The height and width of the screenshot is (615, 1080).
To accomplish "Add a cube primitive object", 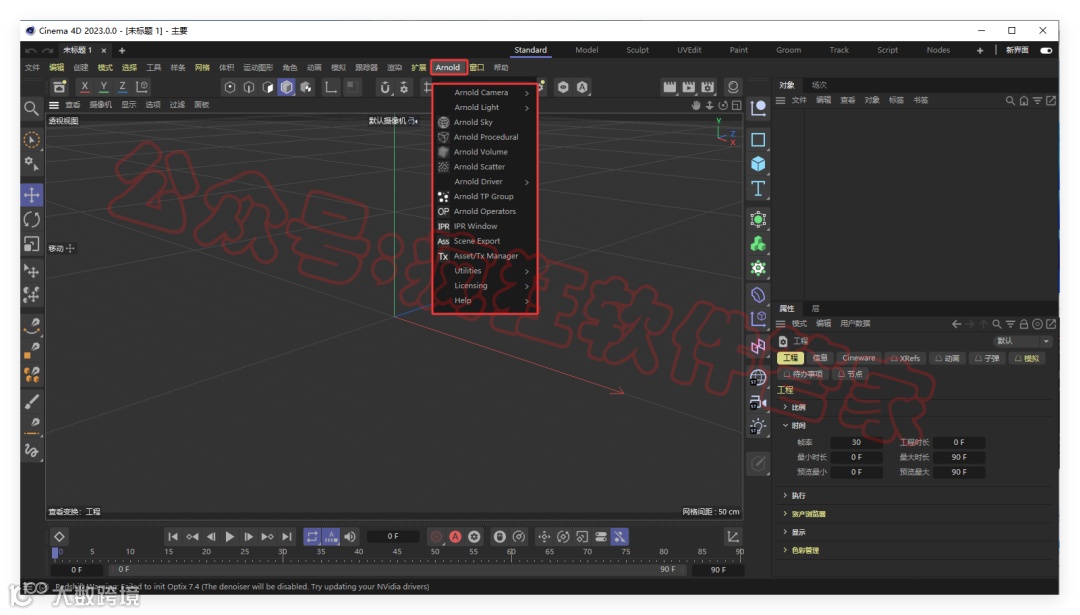I will (758, 164).
